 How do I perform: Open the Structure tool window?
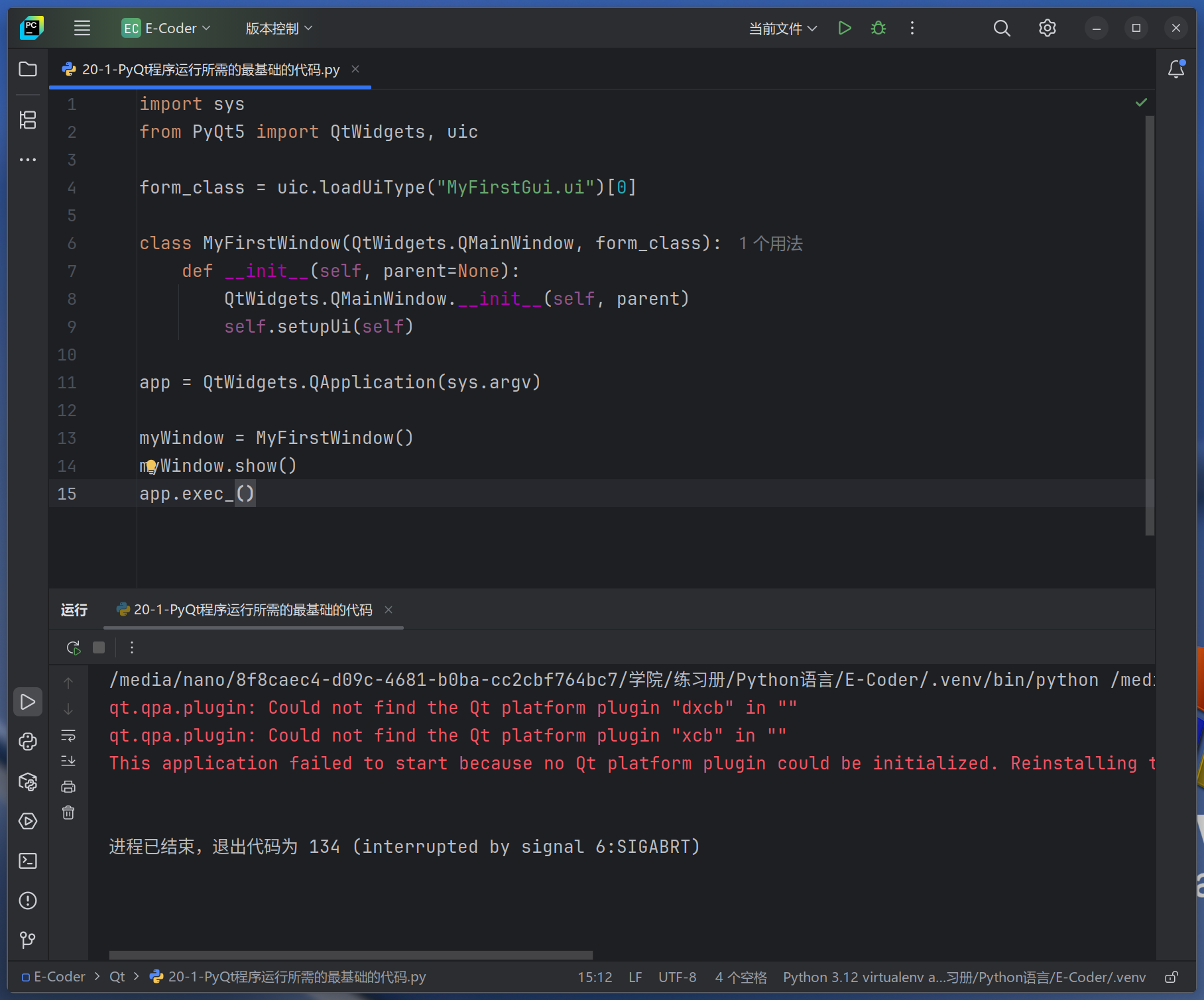[x=28, y=120]
